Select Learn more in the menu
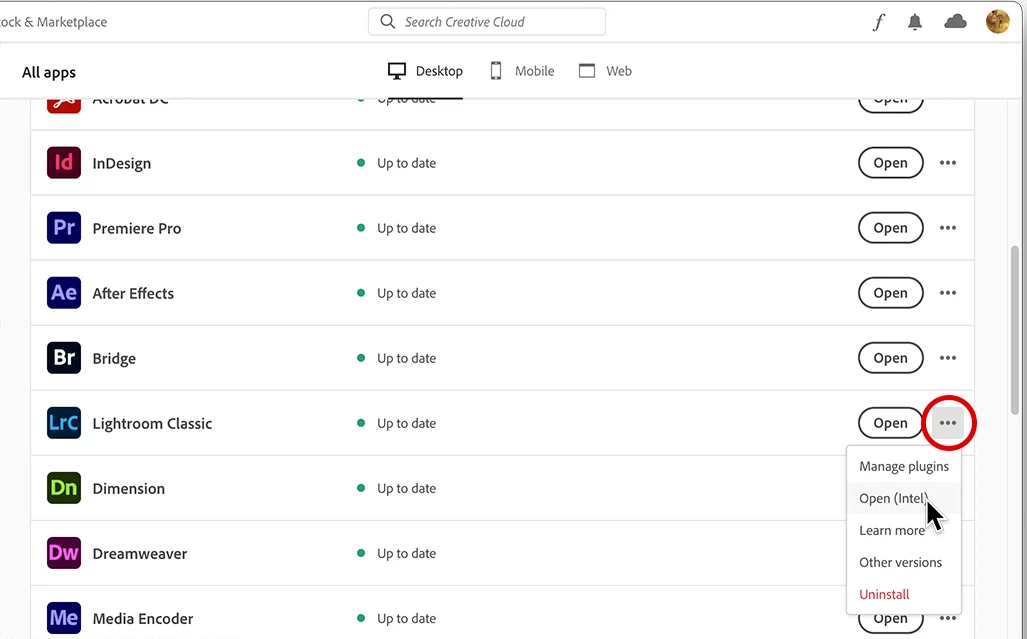This screenshot has width=1027, height=639. pos(904,530)
